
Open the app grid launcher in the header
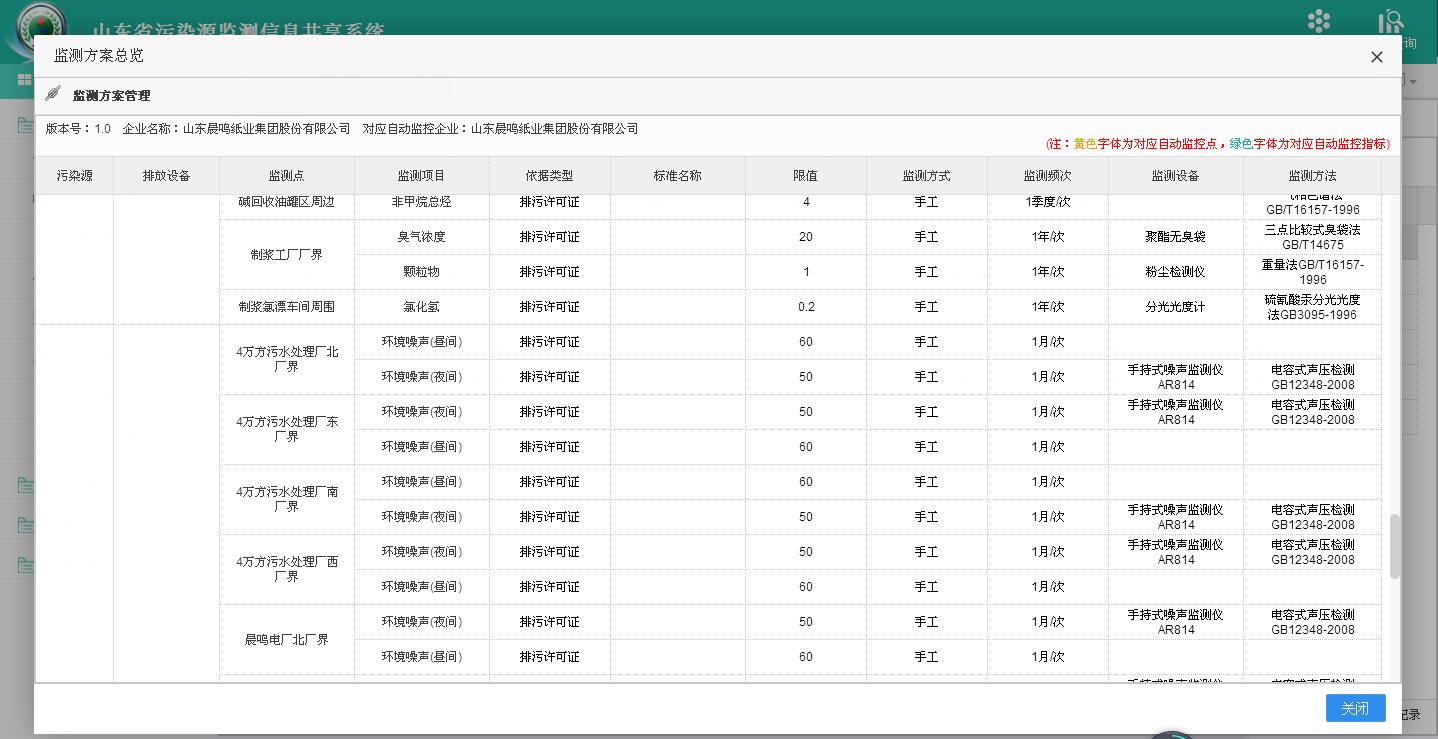(x=1318, y=21)
